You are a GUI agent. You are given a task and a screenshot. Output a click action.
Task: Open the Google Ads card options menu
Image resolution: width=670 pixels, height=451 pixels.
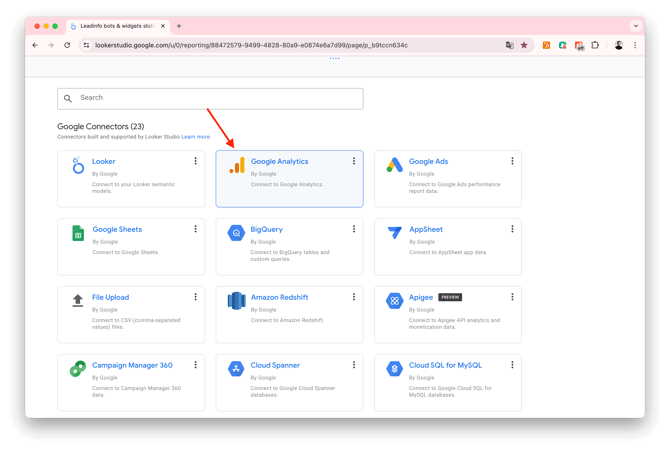tap(512, 161)
